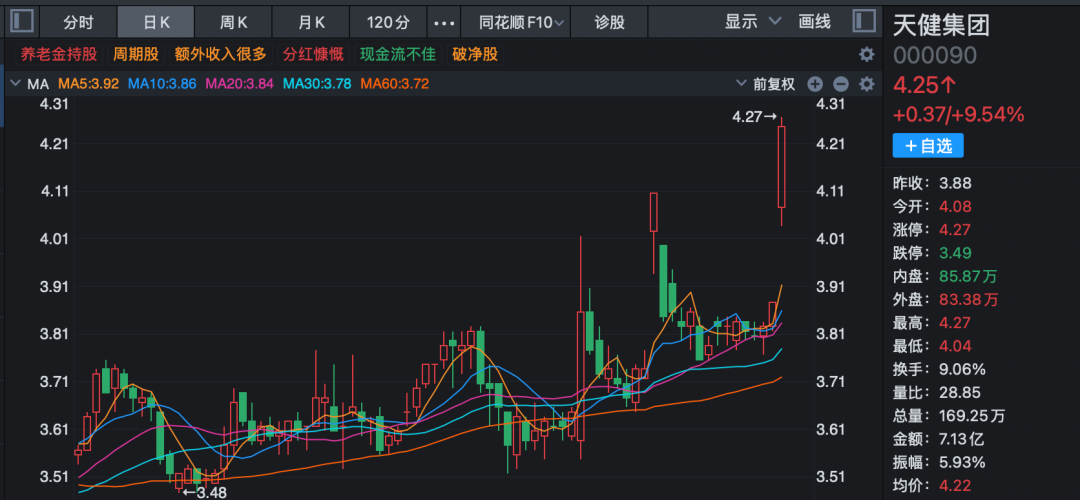Viewport: 1080px width, 500px height.
Task: Open chart settings gear beside 前复权
Action: (x=866, y=84)
